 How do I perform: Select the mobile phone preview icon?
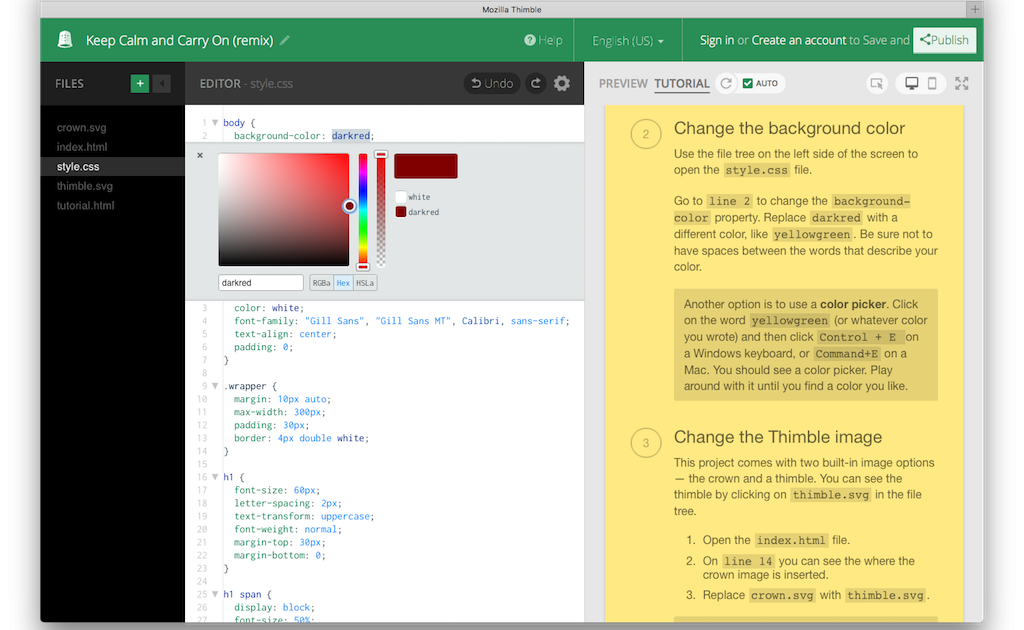point(936,83)
